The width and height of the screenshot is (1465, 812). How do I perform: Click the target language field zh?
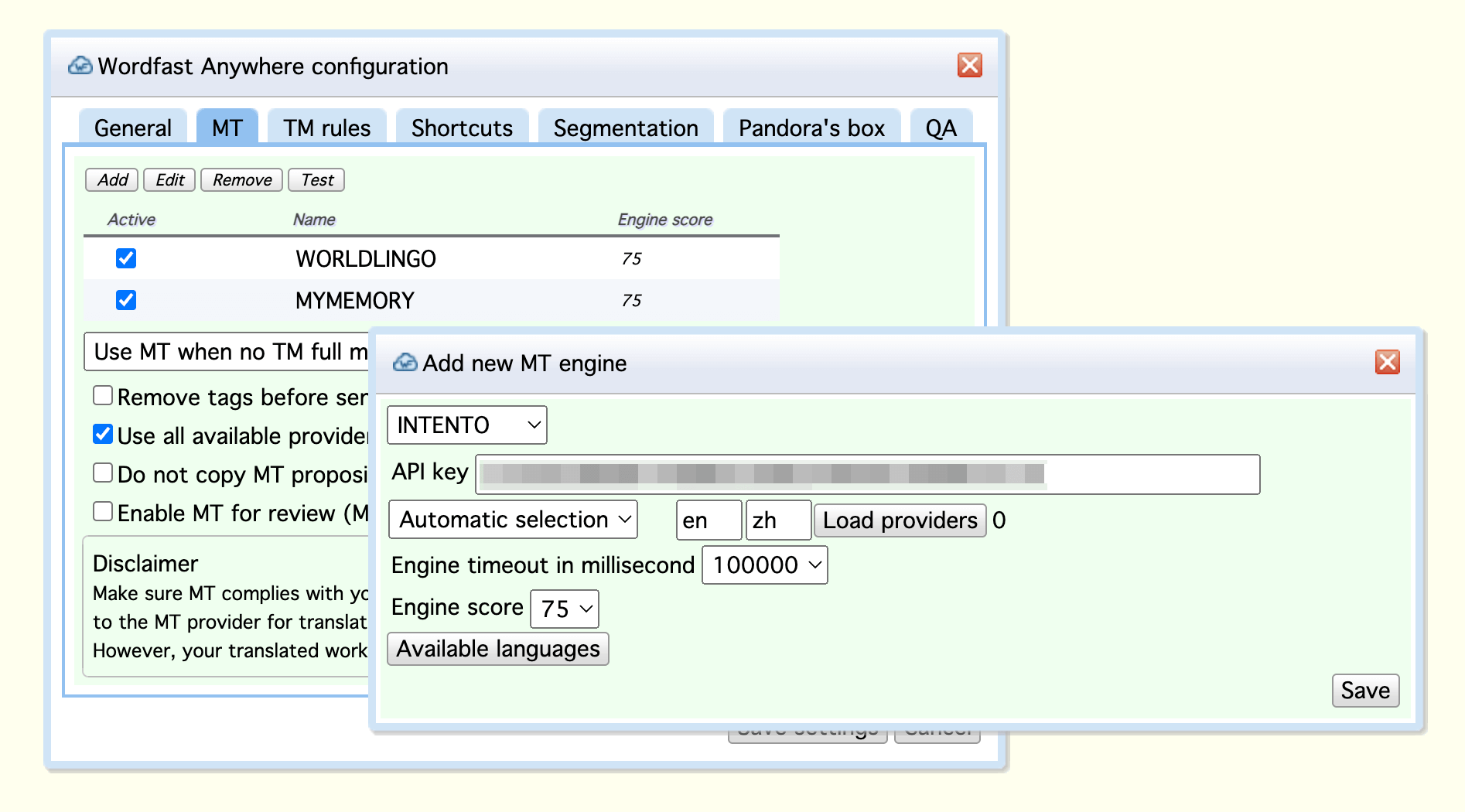coord(778,520)
